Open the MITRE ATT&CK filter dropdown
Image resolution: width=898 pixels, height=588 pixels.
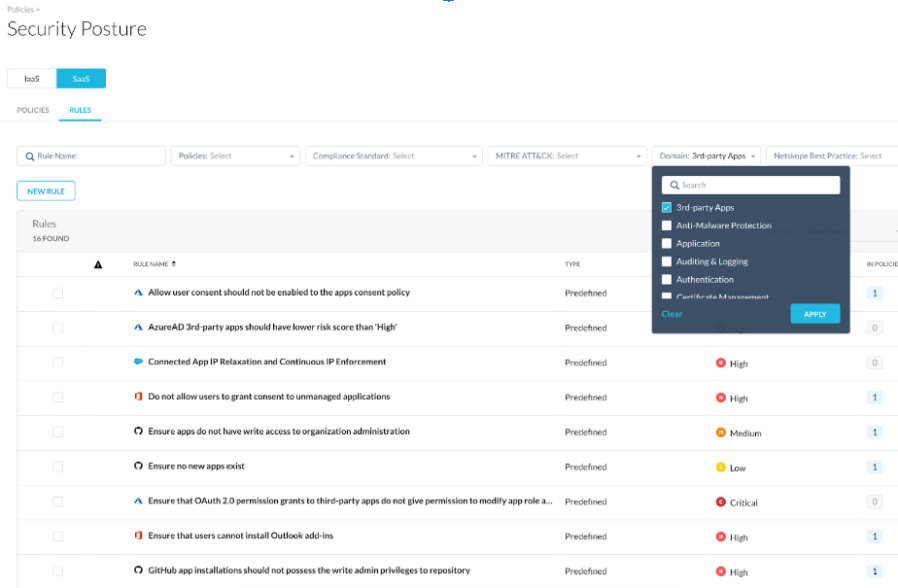point(567,155)
